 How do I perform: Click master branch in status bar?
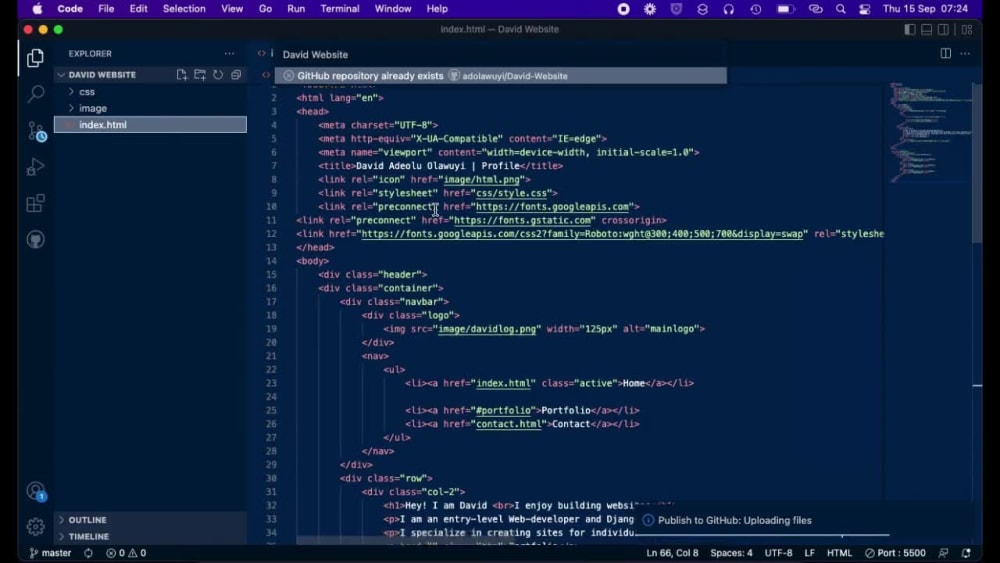coord(50,553)
